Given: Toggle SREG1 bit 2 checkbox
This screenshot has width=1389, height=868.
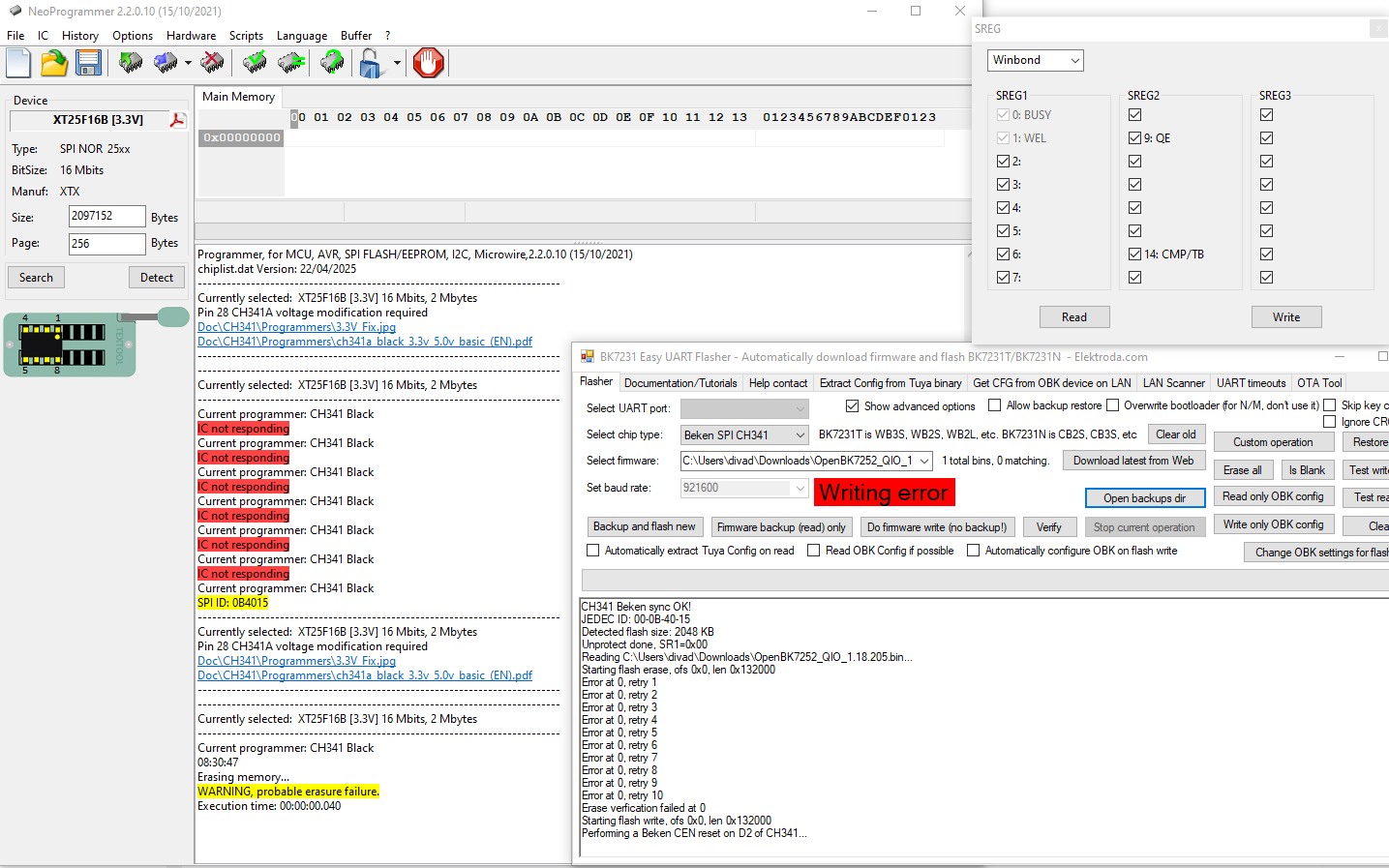Looking at the screenshot, I should pyautogui.click(x=1003, y=162).
